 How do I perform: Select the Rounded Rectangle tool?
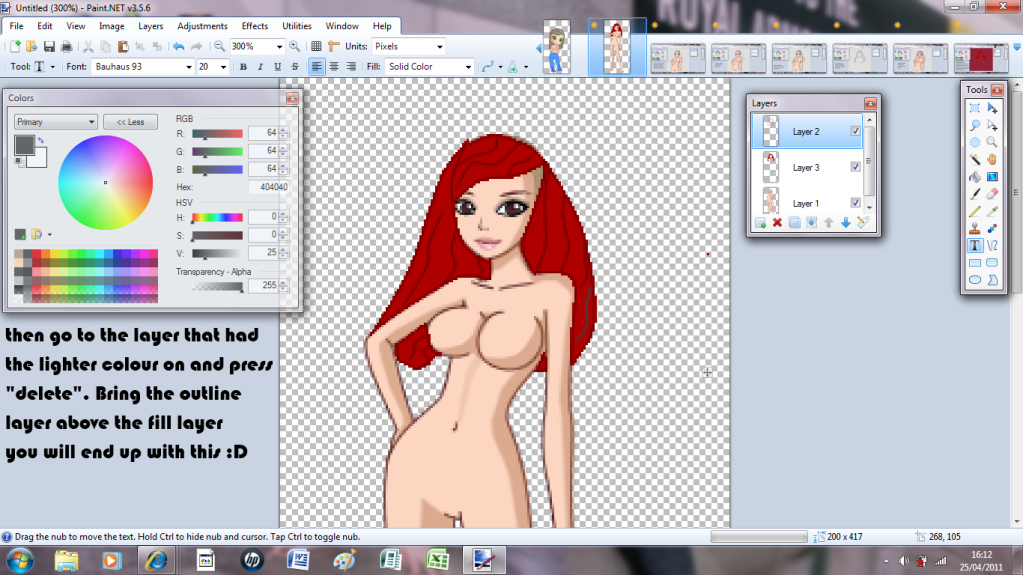tap(992, 262)
